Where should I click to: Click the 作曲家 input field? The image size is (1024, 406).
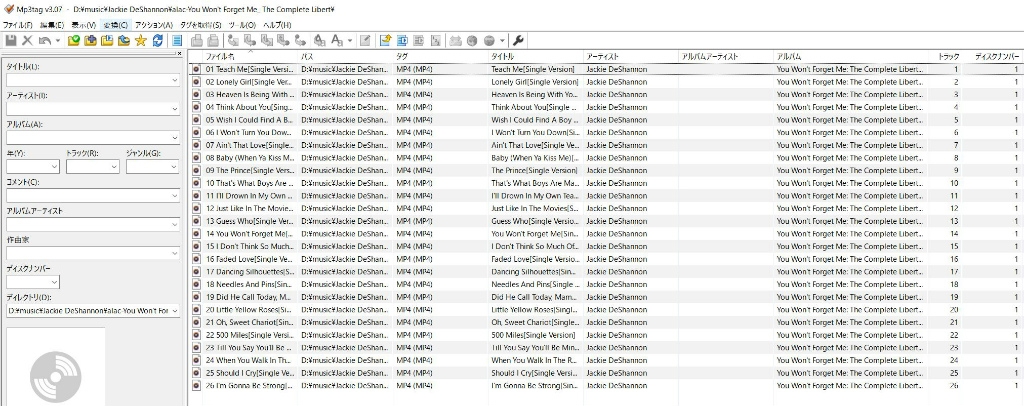point(90,254)
